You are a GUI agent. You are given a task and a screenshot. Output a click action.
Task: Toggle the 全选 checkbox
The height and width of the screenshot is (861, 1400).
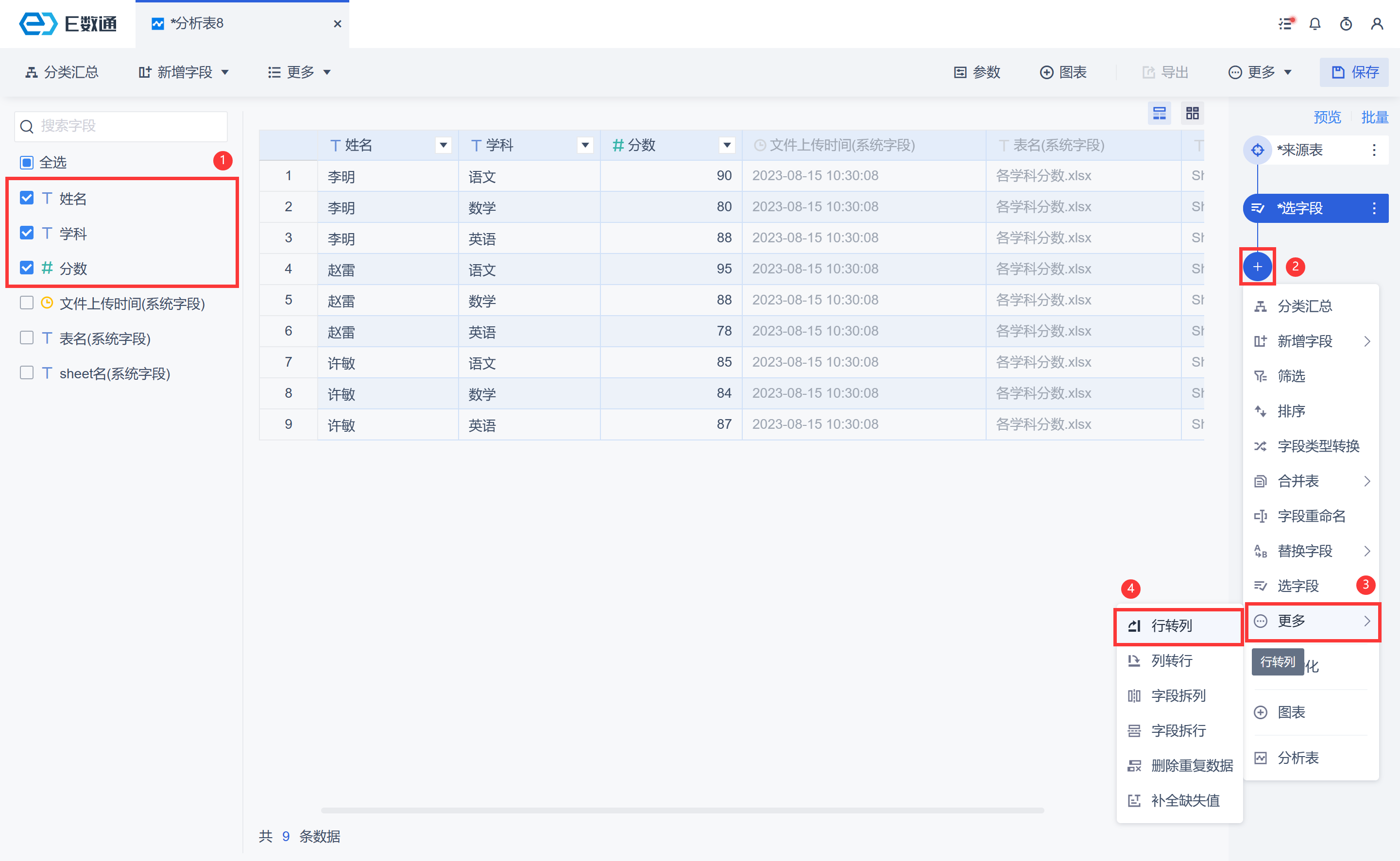click(27, 162)
